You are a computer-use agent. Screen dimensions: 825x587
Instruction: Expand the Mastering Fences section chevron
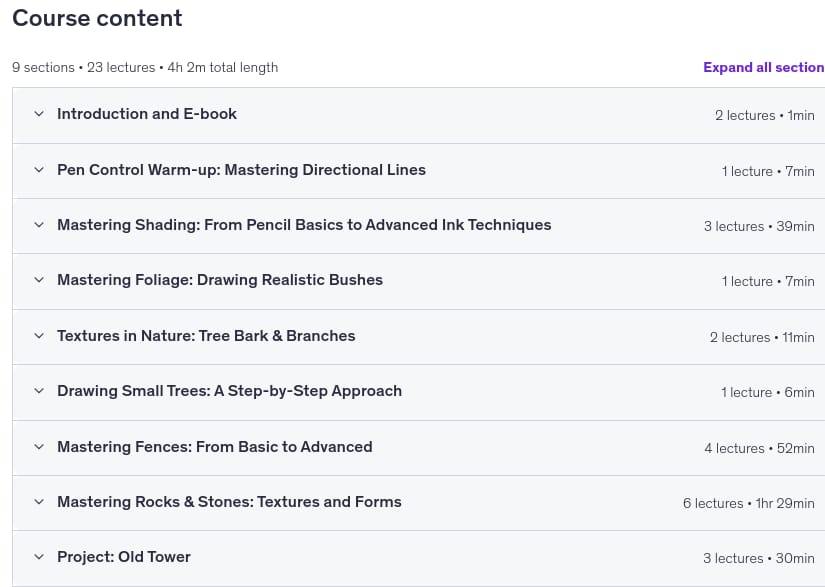pyautogui.click(x=39, y=447)
